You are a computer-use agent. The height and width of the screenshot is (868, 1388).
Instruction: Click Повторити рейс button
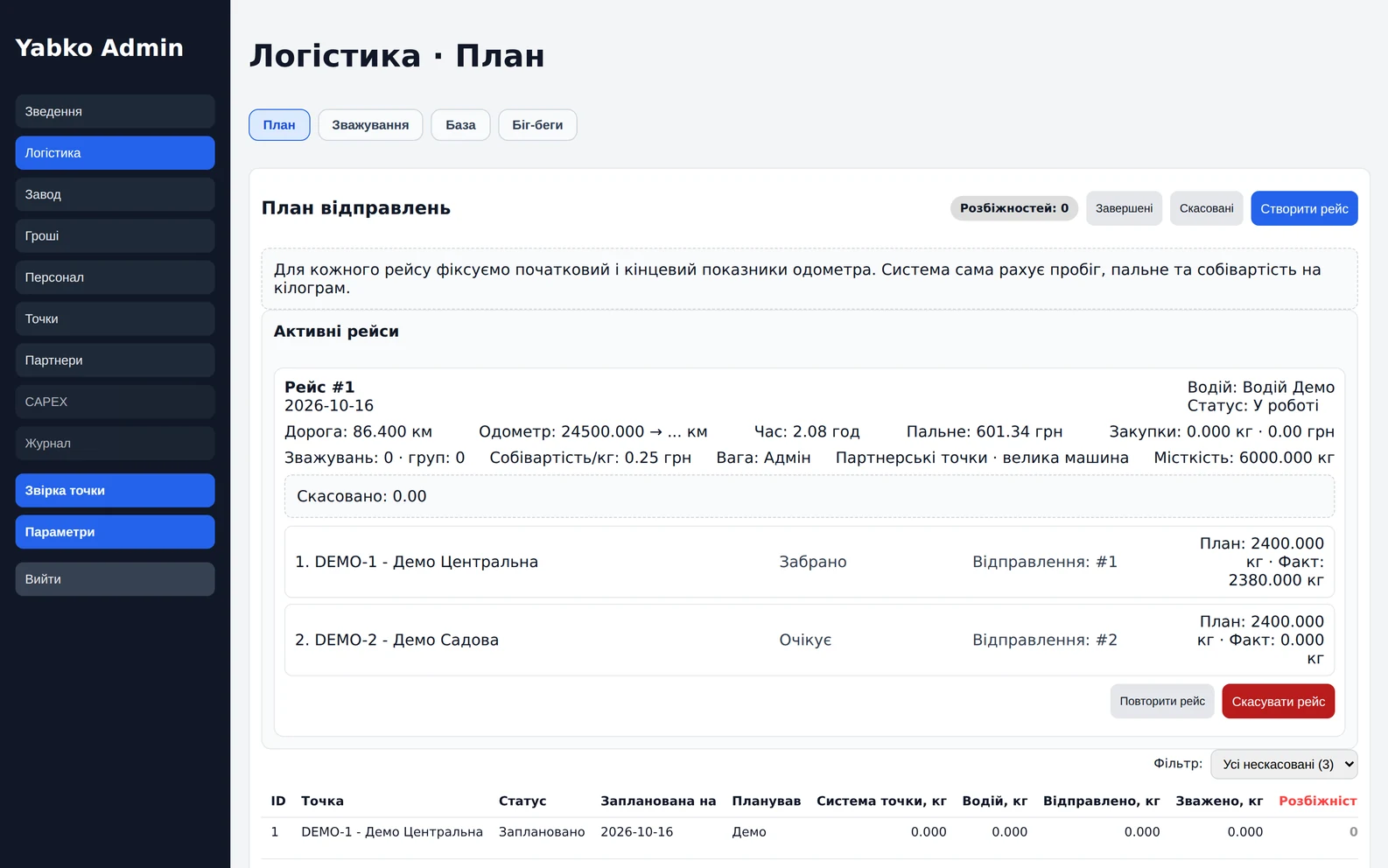click(1162, 702)
